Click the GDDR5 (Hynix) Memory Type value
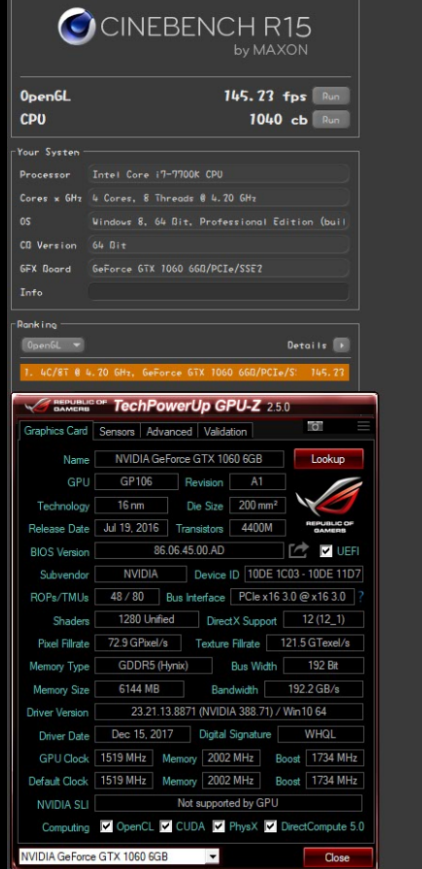 point(153,666)
